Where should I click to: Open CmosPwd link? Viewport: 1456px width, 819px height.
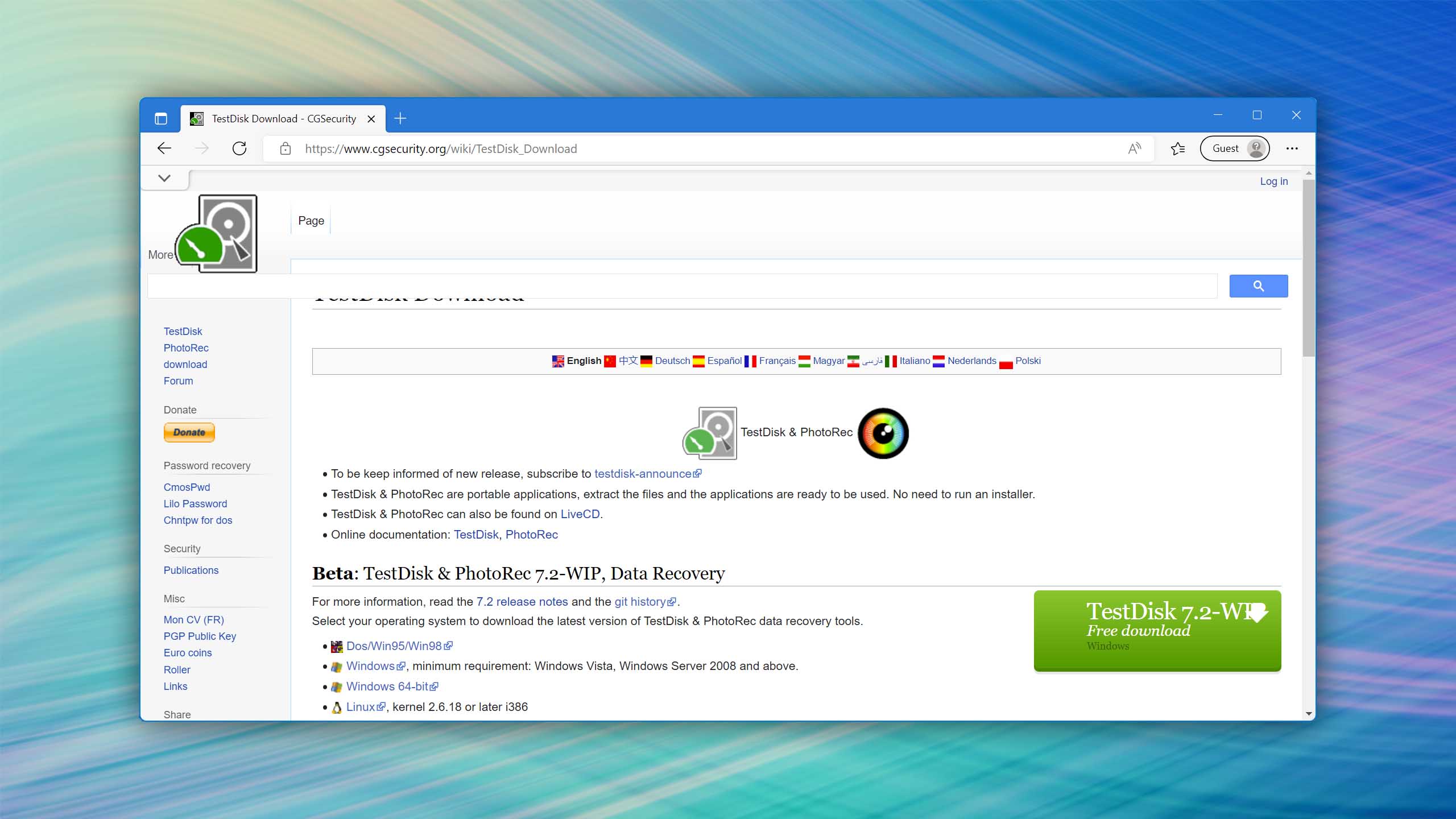coord(187,487)
